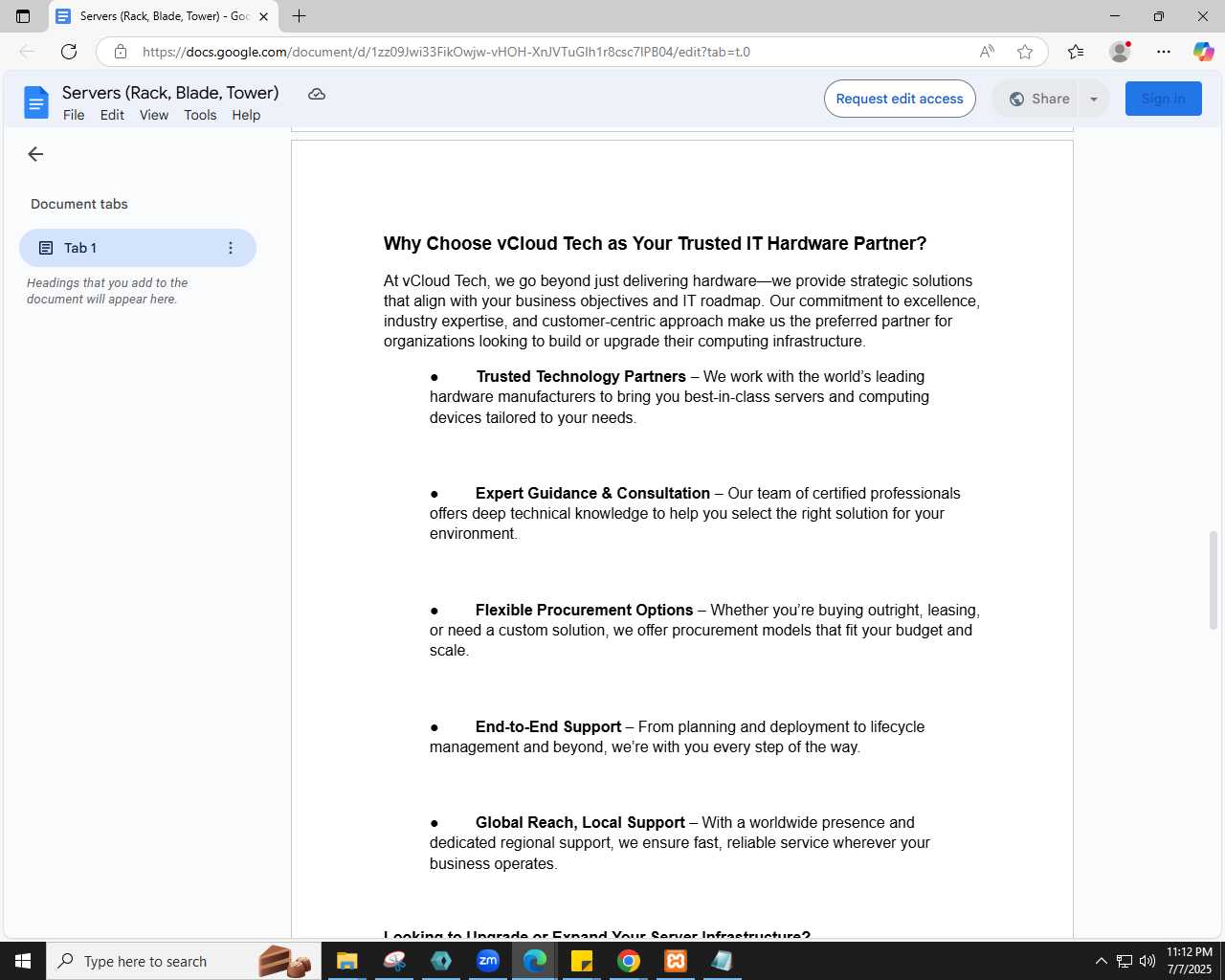This screenshot has width=1225, height=980.
Task: Close the Servers (Rack, Blade, Tower) browser tab
Action: [x=263, y=16]
